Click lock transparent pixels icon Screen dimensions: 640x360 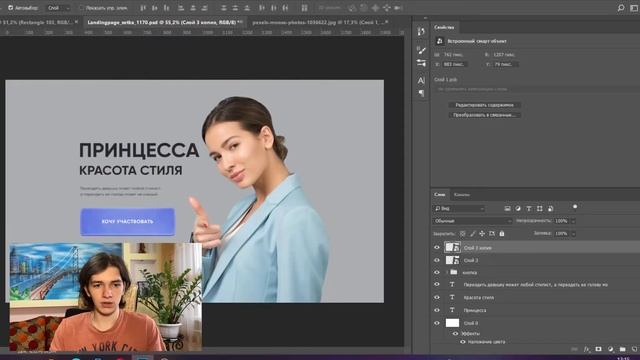click(x=462, y=233)
